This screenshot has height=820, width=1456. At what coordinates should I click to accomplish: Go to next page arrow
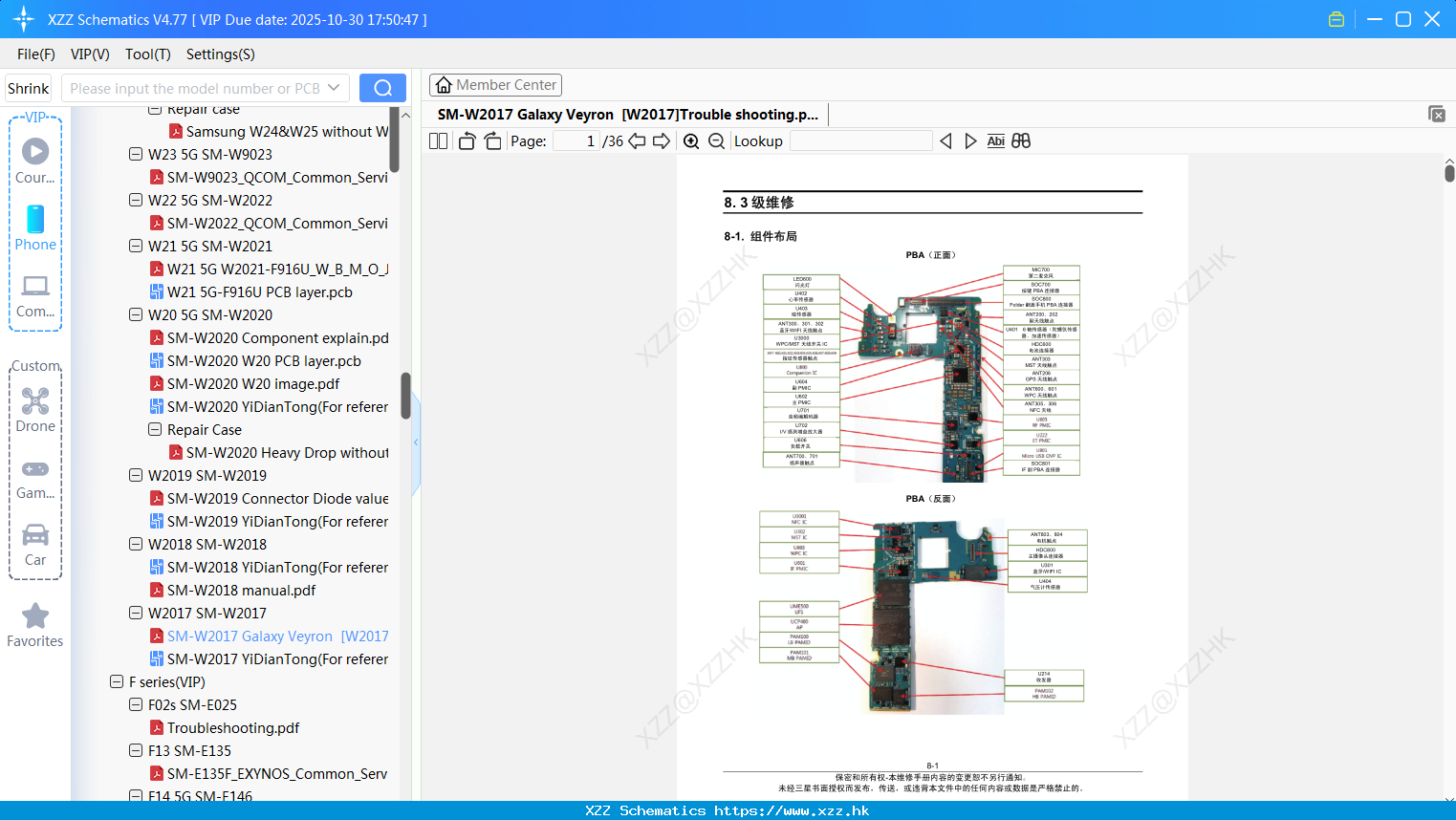tap(662, 141)
